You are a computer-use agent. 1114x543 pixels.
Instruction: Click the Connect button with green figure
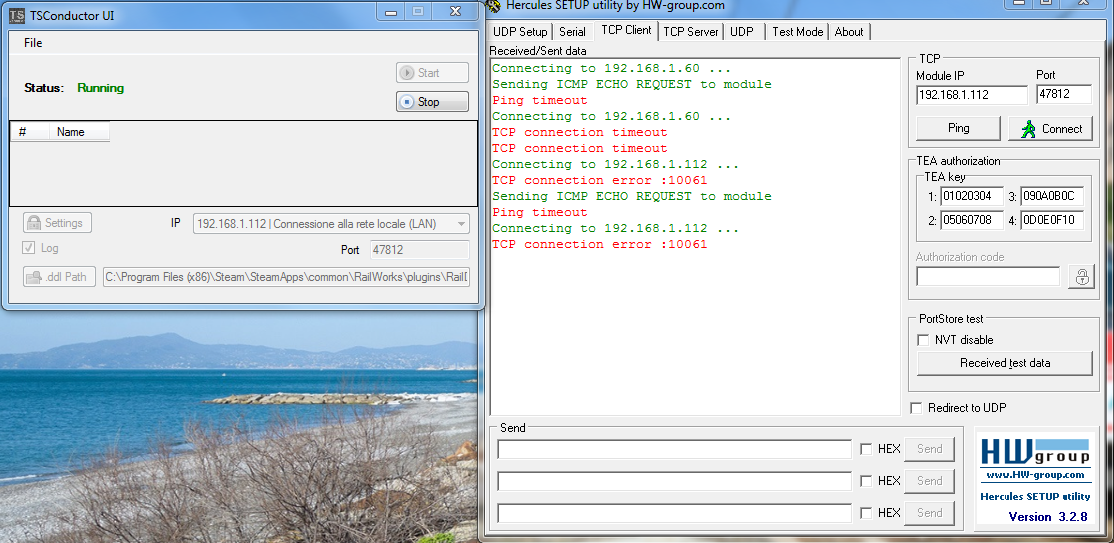(x=1050, y=129)
